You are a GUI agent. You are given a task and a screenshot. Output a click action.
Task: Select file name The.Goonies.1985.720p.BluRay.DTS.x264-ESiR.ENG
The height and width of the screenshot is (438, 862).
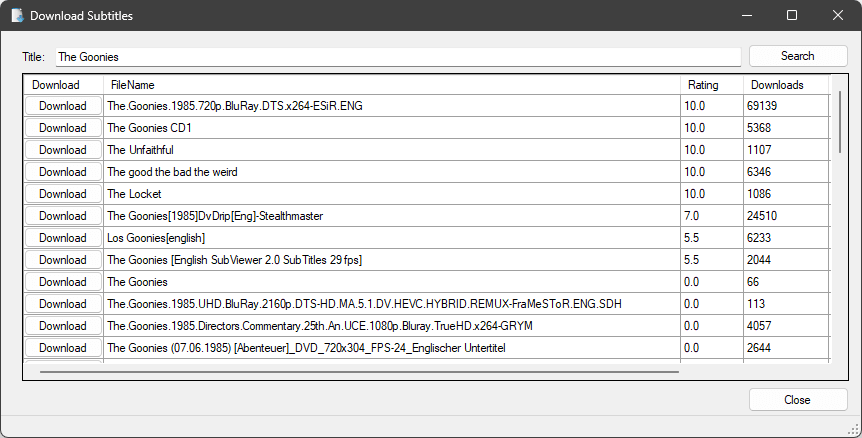[235, 106]
